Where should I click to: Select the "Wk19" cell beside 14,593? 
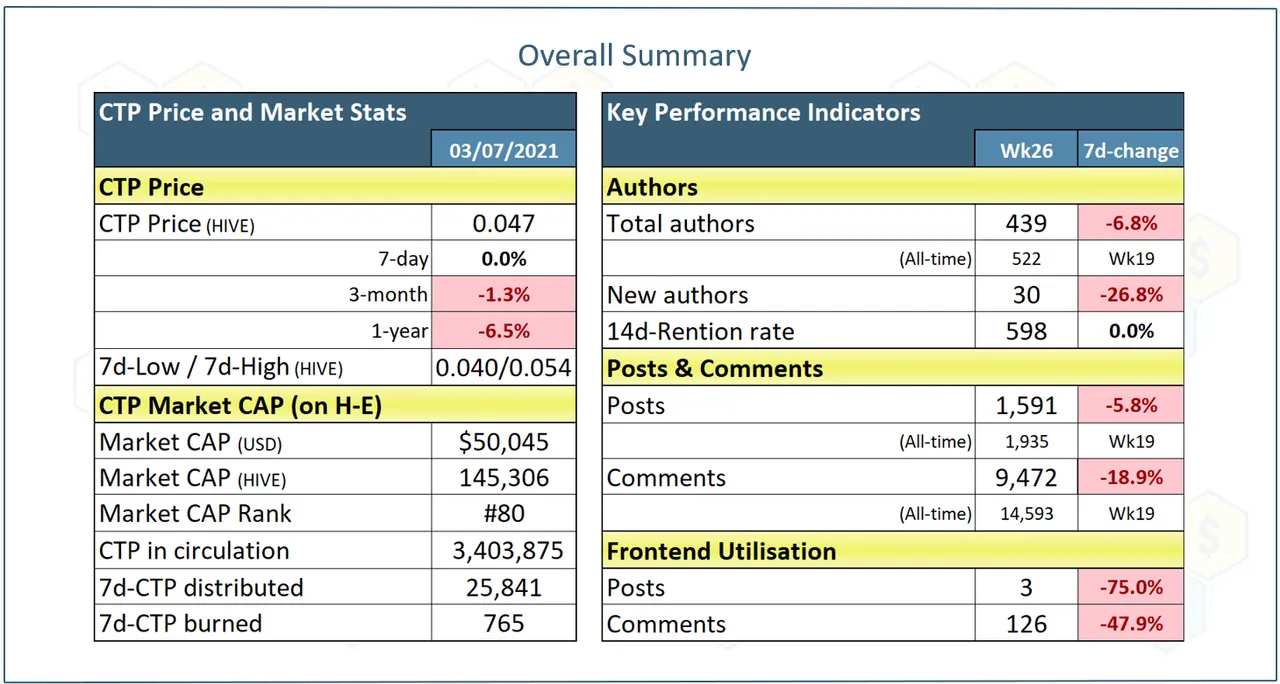(x=1131, y=514)
